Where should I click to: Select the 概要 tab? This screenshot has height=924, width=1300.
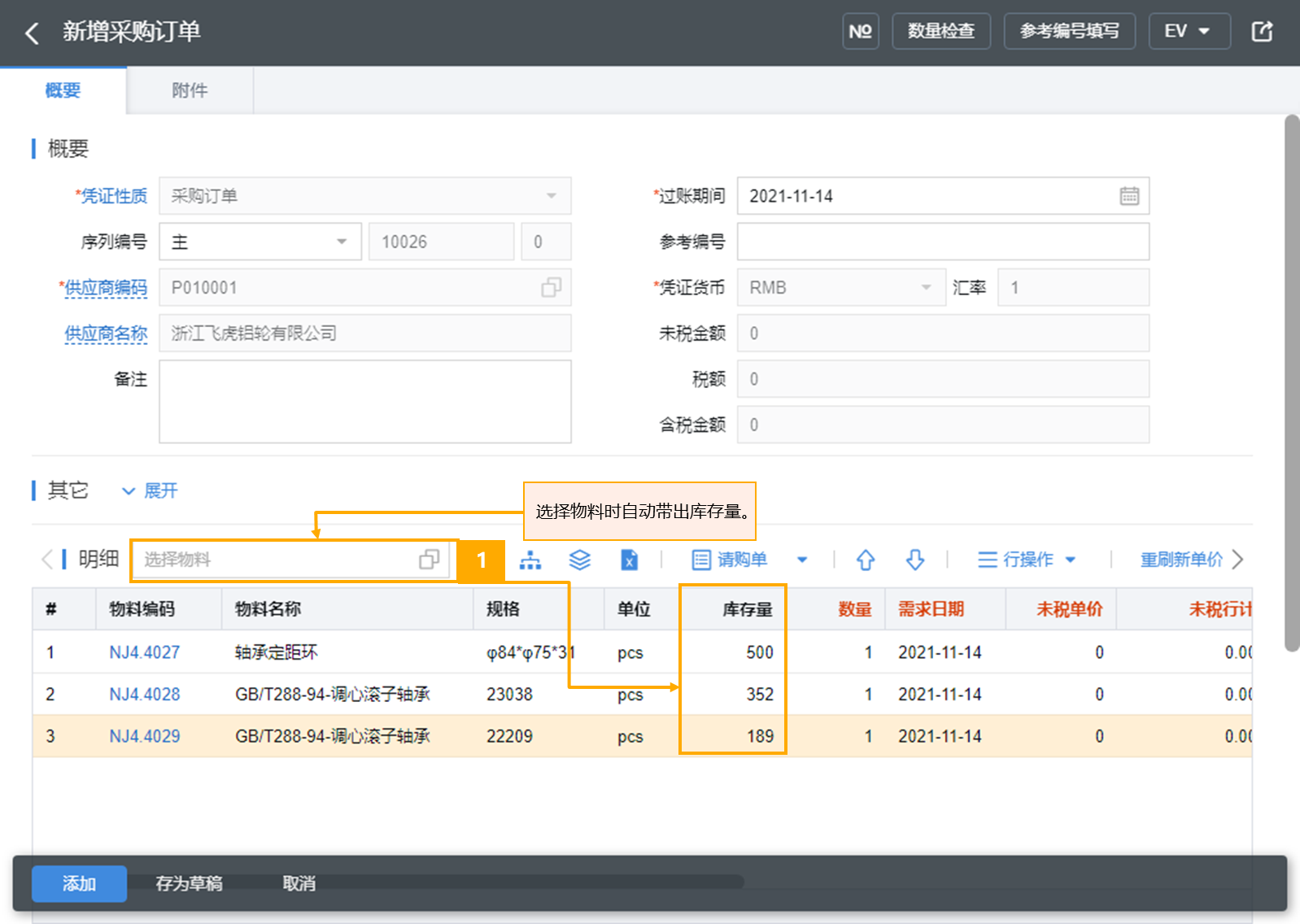tap(63, 90)
